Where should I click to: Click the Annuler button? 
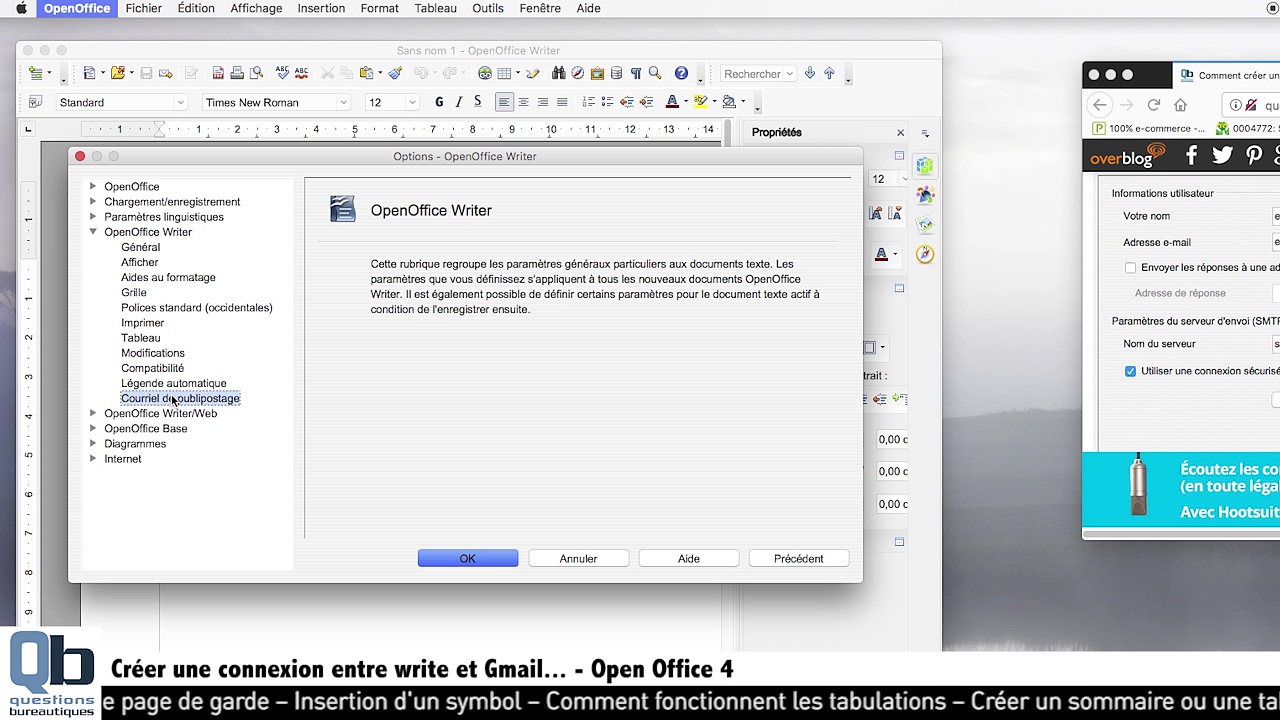click(x=578, y=559)
